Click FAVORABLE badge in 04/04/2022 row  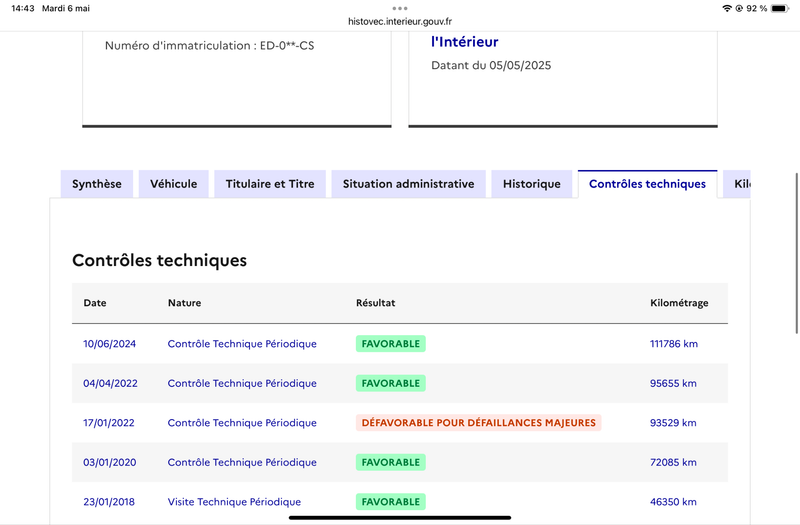(391, 383)
